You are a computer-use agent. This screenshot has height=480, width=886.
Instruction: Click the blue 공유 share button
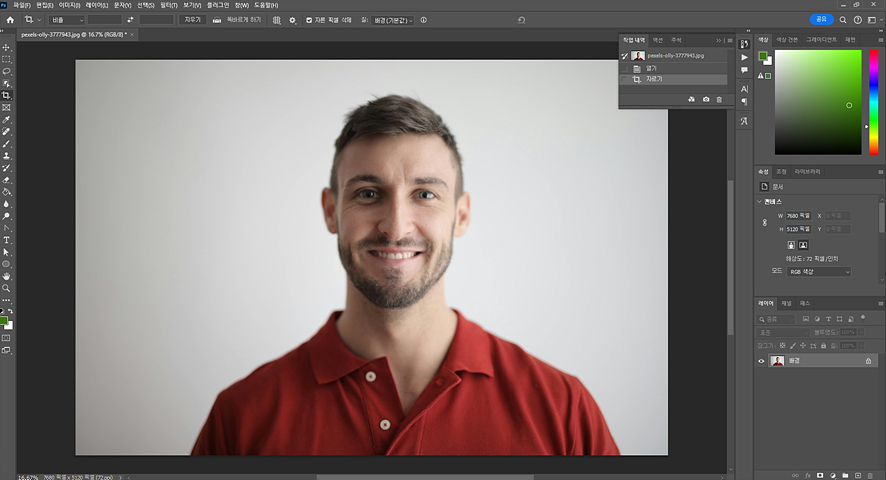point(822,19)
